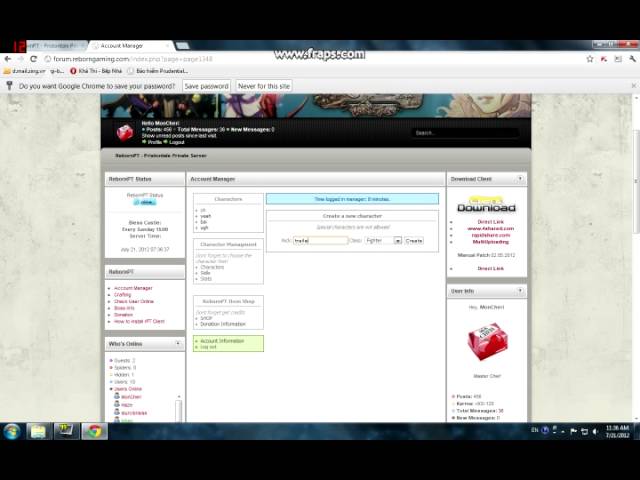
Task: Click Skills under Character Management
Action: point(205,273)
